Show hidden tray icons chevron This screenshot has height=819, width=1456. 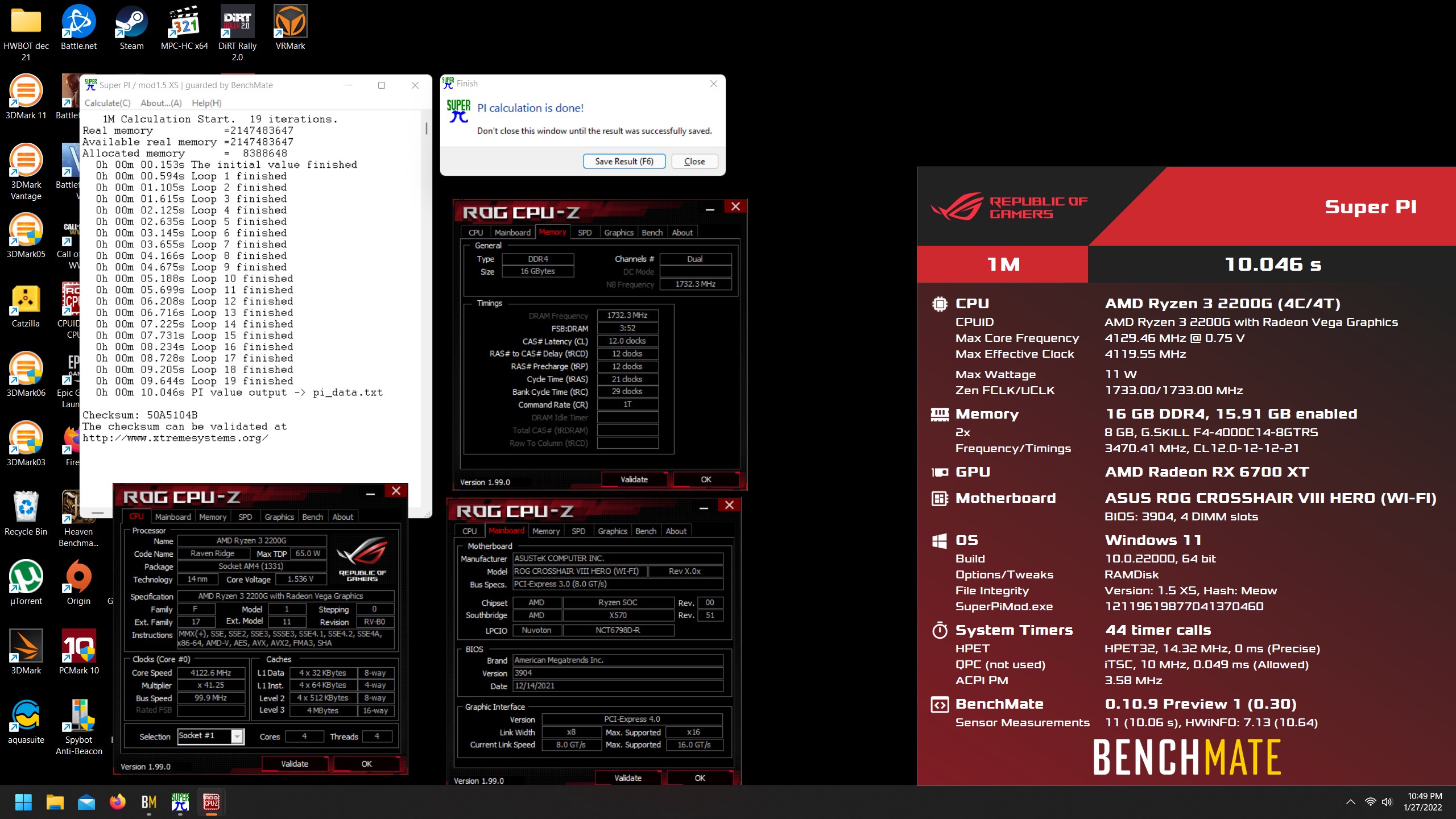pos(1350,802)
